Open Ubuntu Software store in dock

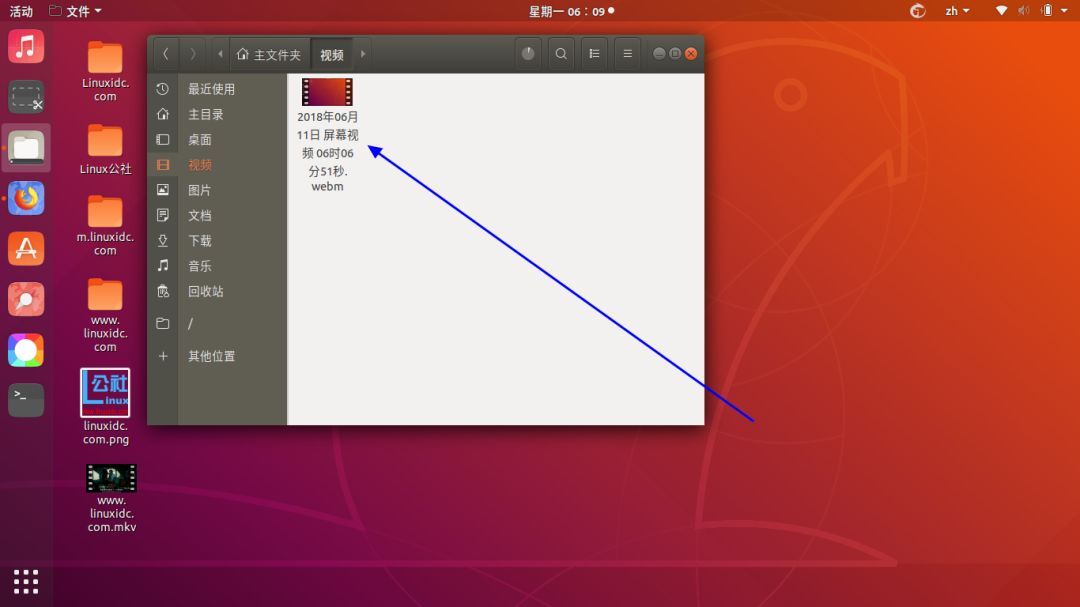point(26,249)
